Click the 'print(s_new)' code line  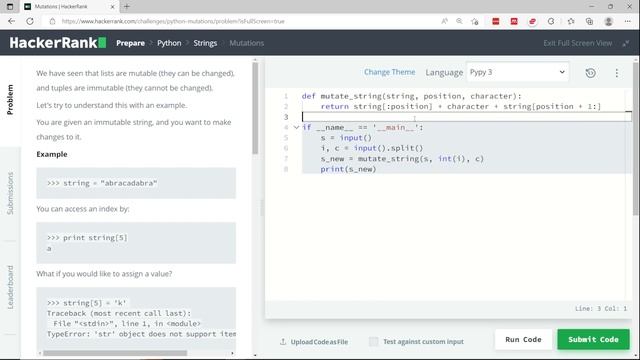[348, 169]
